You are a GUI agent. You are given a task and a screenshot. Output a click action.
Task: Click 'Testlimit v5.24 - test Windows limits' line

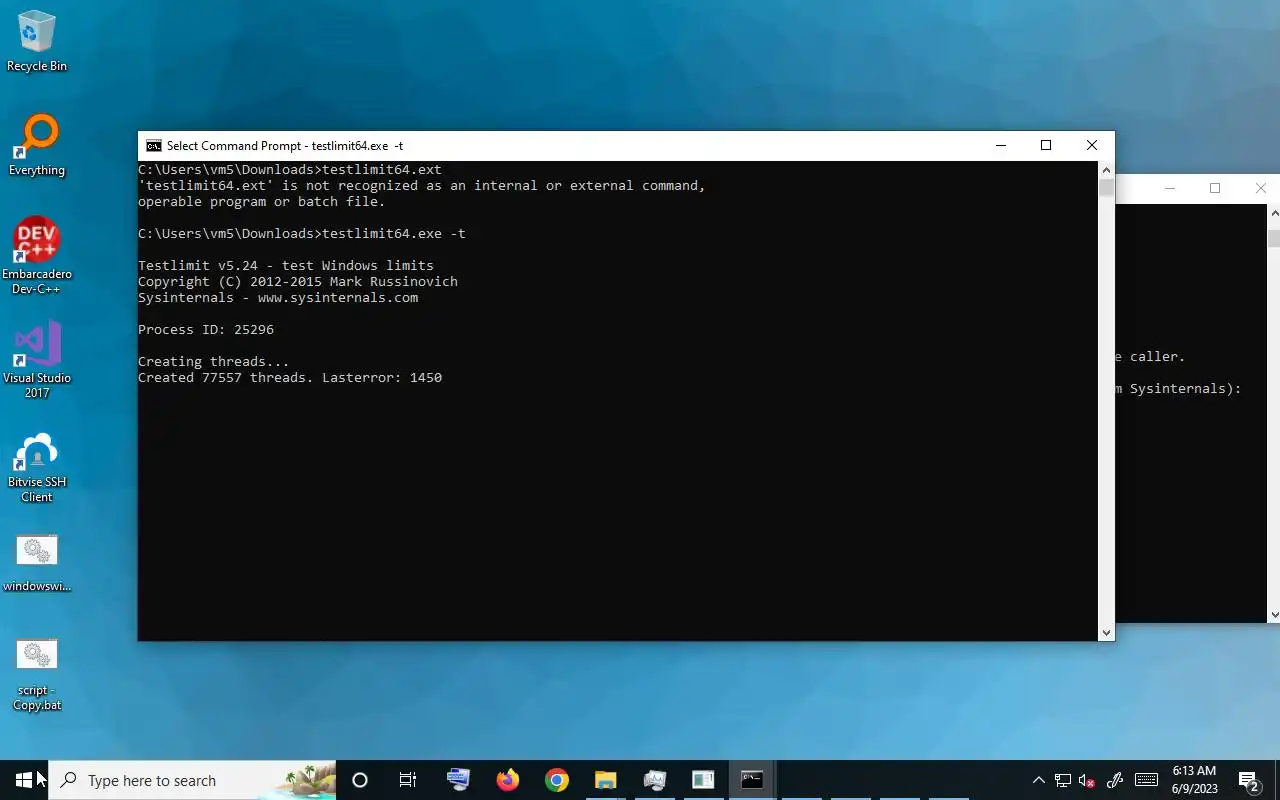286,266
